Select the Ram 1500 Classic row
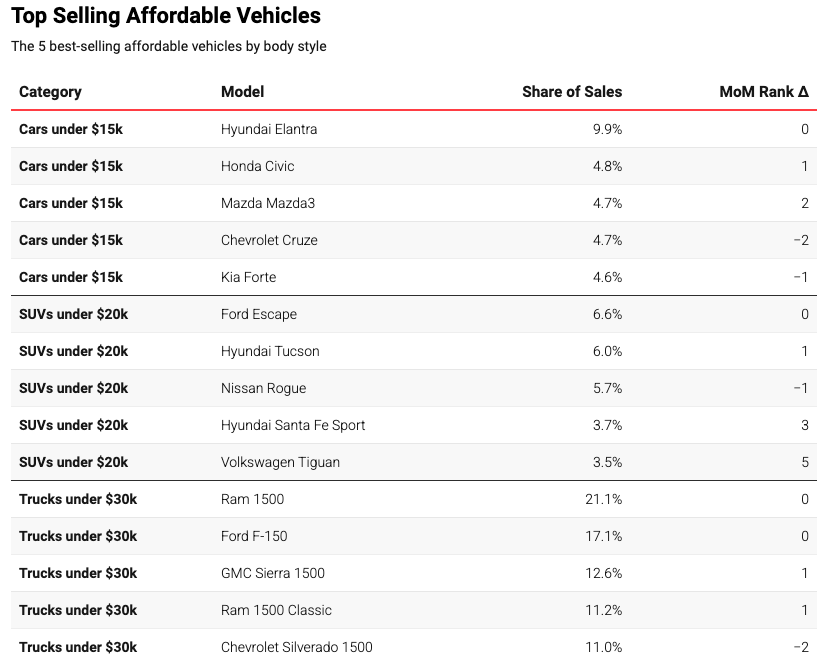The image size is (828, 670). coord(414,610)
